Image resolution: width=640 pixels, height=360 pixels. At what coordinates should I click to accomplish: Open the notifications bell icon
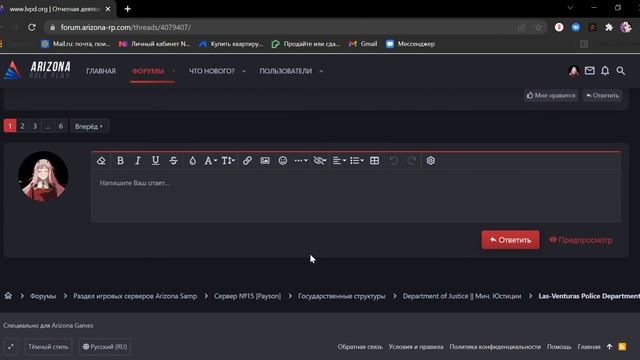click(605, 71)
